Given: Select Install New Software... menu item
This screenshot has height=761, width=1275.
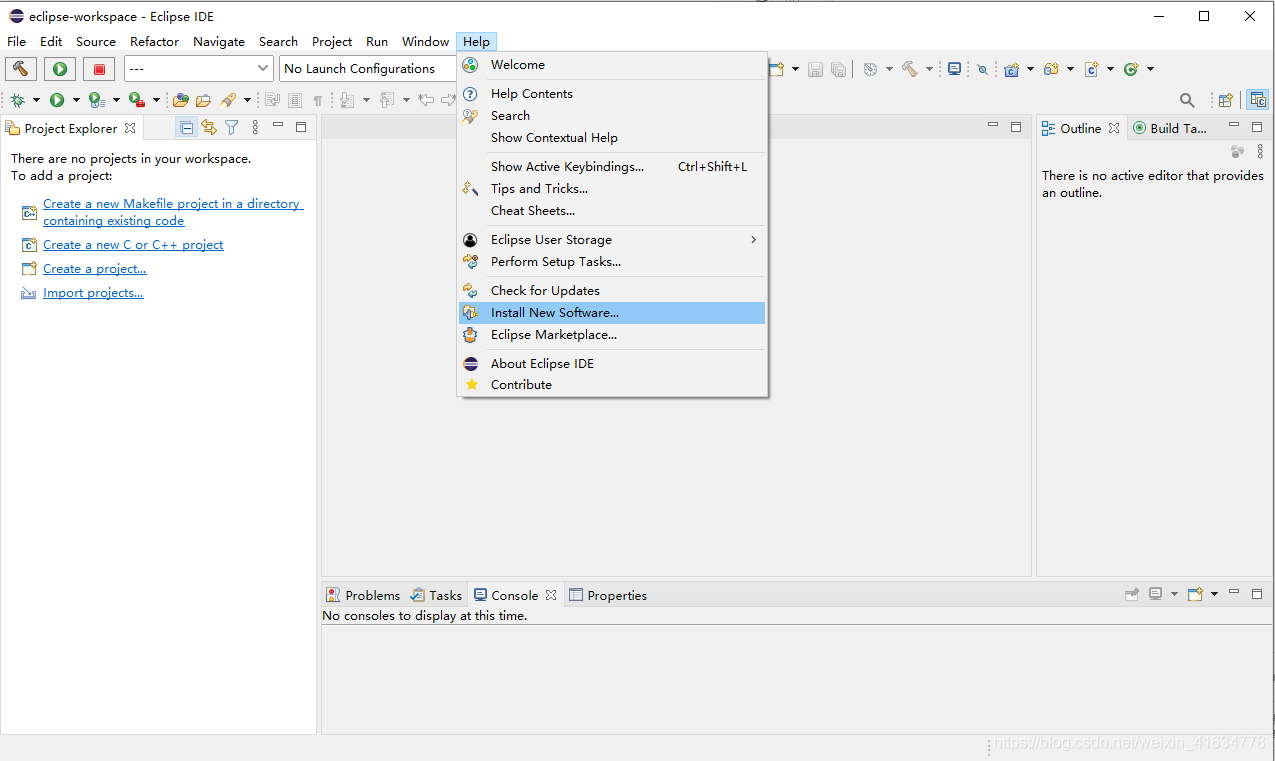Looking at the screenshot, I should tap(612, 313).
